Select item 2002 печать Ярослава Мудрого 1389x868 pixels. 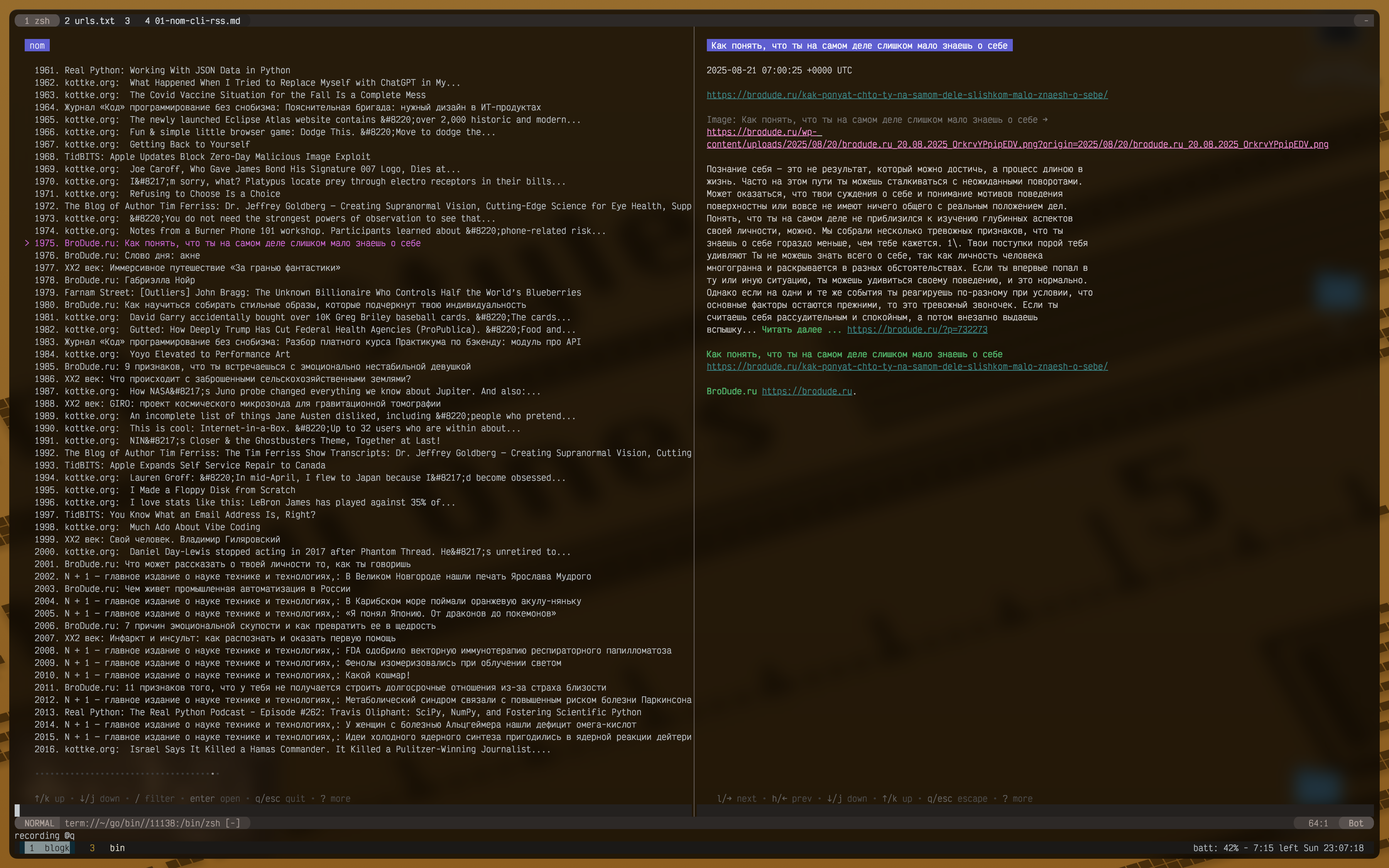coord(313,576)
